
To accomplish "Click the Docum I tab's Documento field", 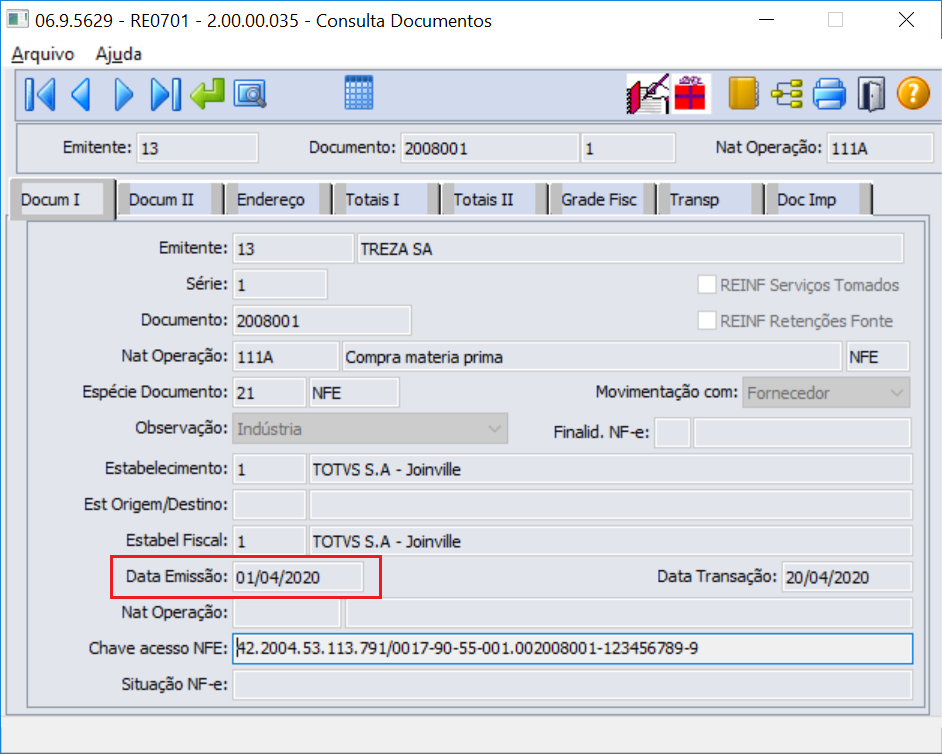I will 322,320.
